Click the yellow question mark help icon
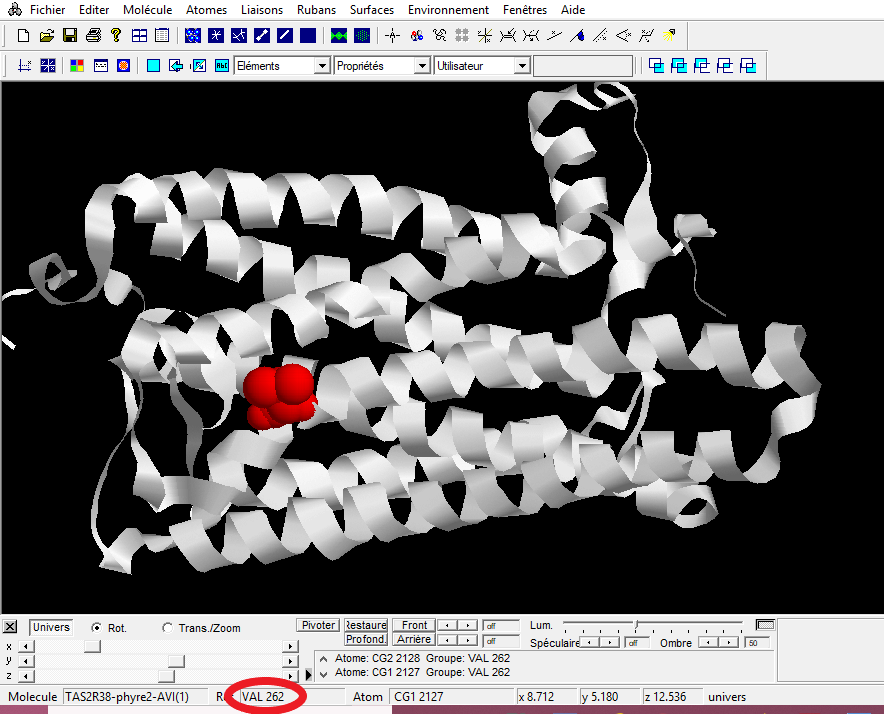 coord(116,36)
